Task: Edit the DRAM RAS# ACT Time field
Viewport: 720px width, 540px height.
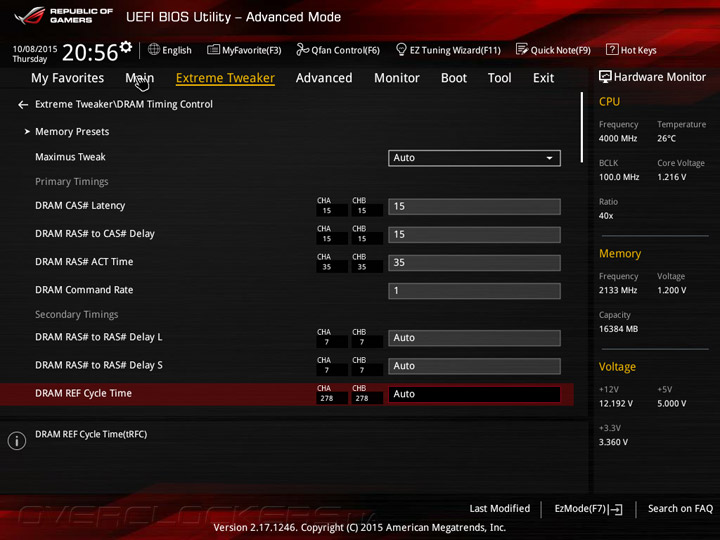Action: [x=474, y=263]
